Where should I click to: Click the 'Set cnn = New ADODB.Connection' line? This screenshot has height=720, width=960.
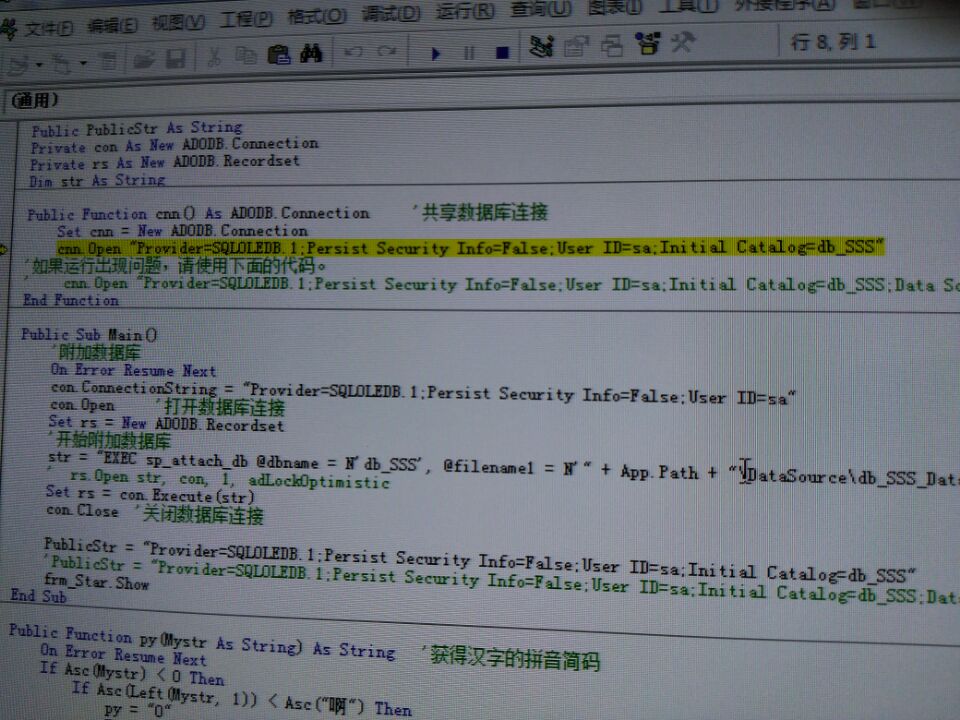click(182, 231)
